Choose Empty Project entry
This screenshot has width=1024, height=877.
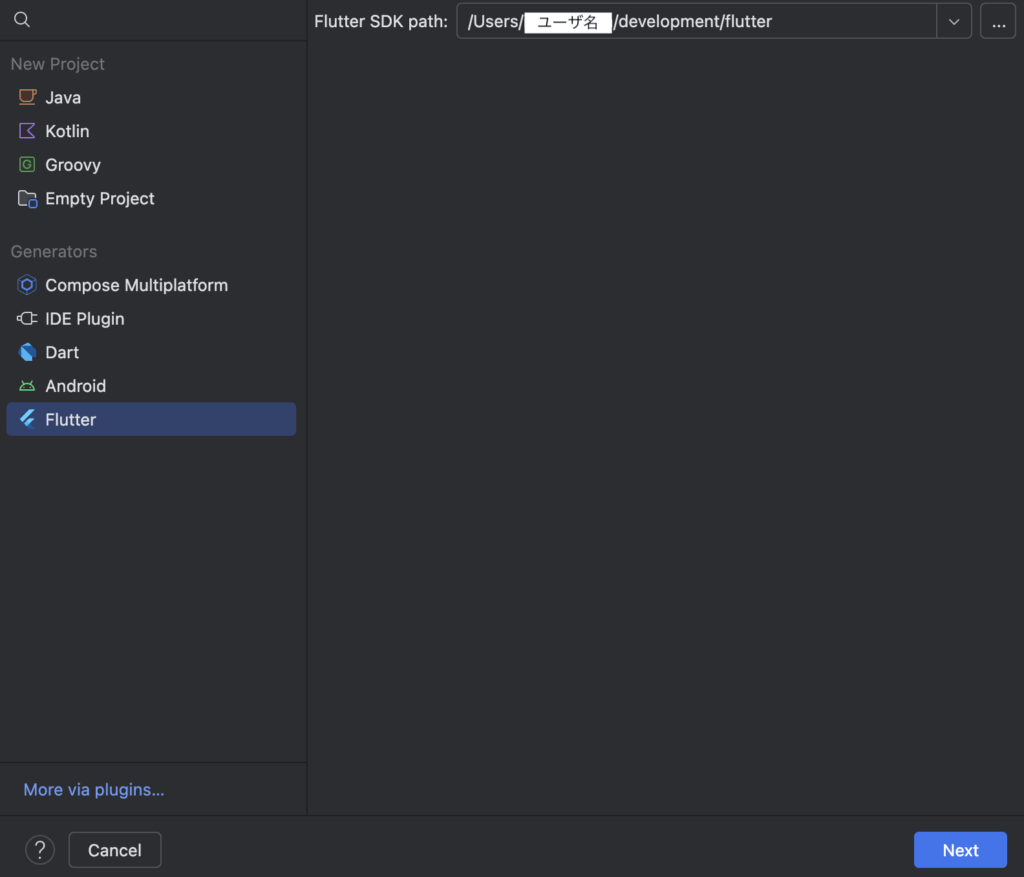(151, 199)
